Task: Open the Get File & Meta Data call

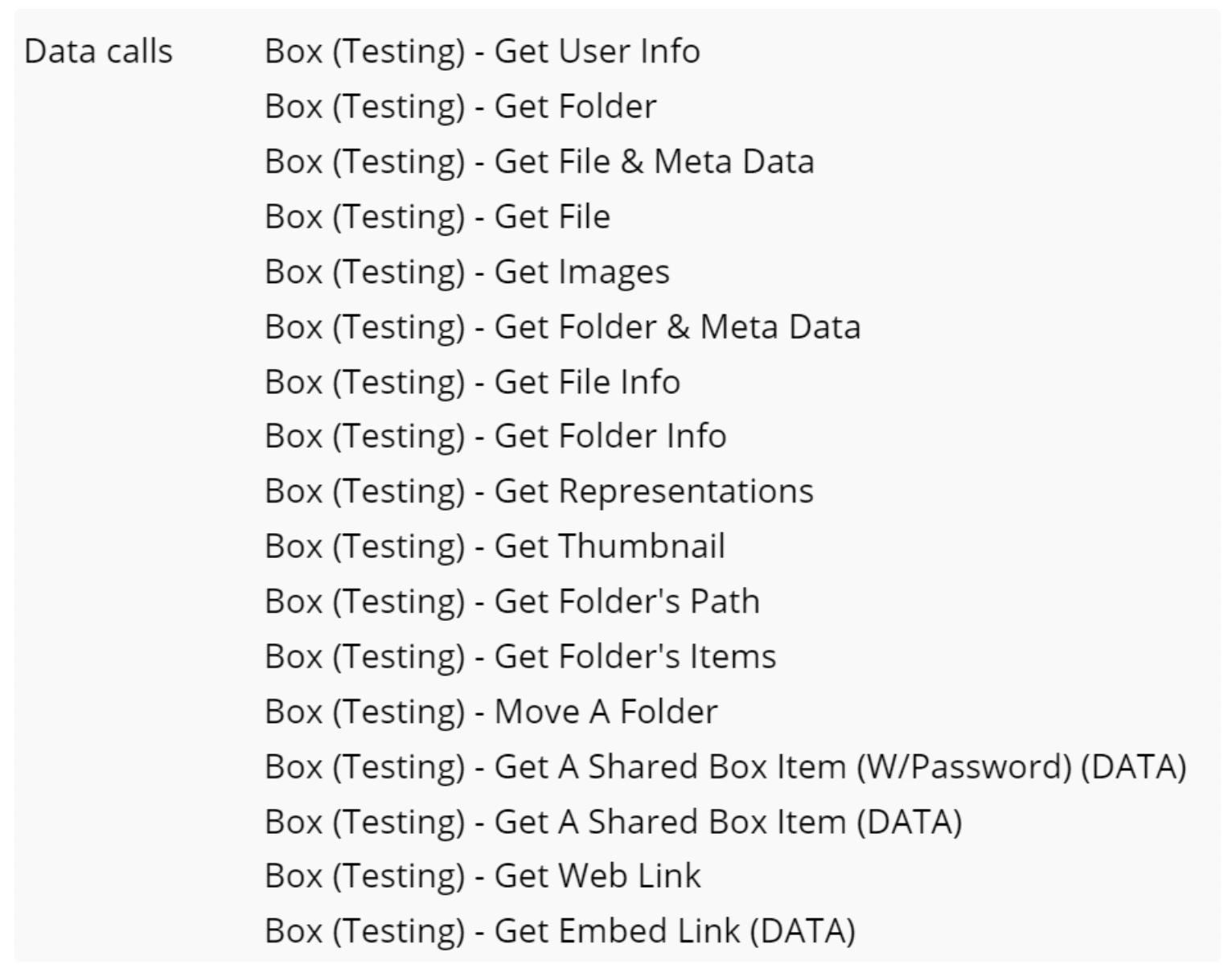Action: coord(540,161)
